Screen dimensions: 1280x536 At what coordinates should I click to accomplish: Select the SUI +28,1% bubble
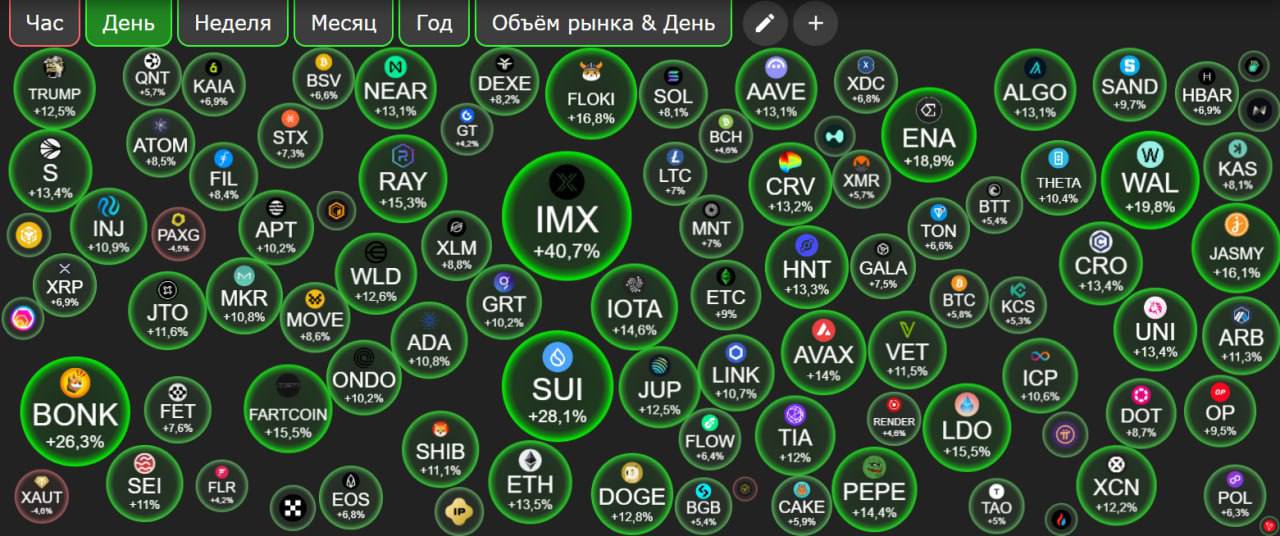(558, 385)
